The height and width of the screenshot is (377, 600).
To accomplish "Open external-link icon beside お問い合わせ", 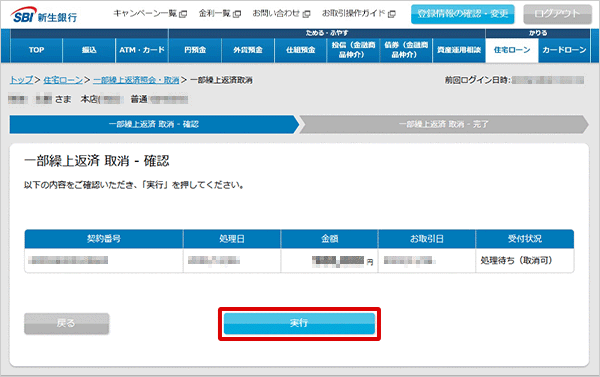I will (306, 14).
